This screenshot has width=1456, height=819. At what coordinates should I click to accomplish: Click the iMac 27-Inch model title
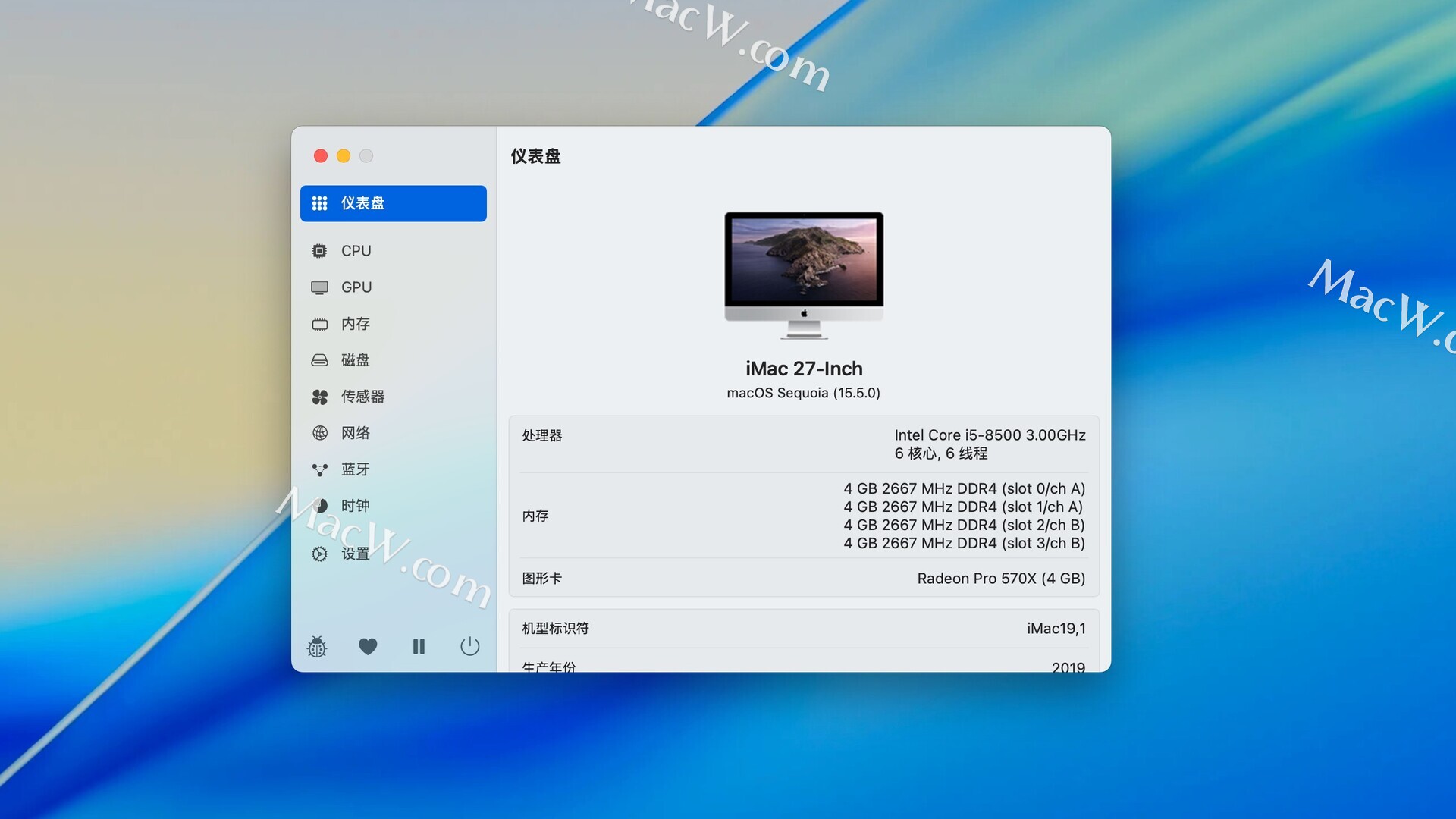(804, 369)
